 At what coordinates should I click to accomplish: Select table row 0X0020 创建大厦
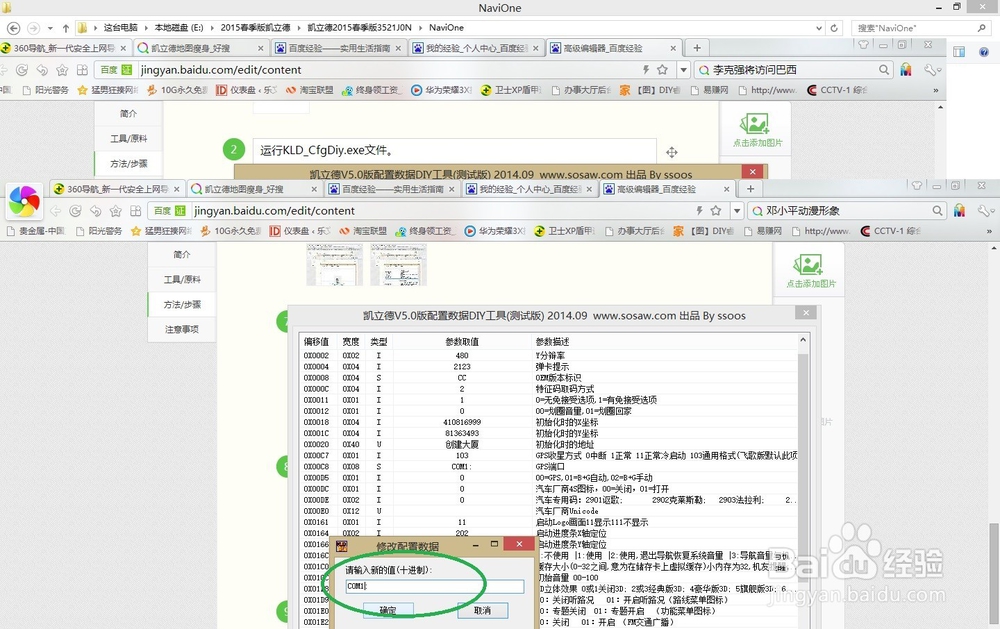pyautogui.click(x=550, y=444)
